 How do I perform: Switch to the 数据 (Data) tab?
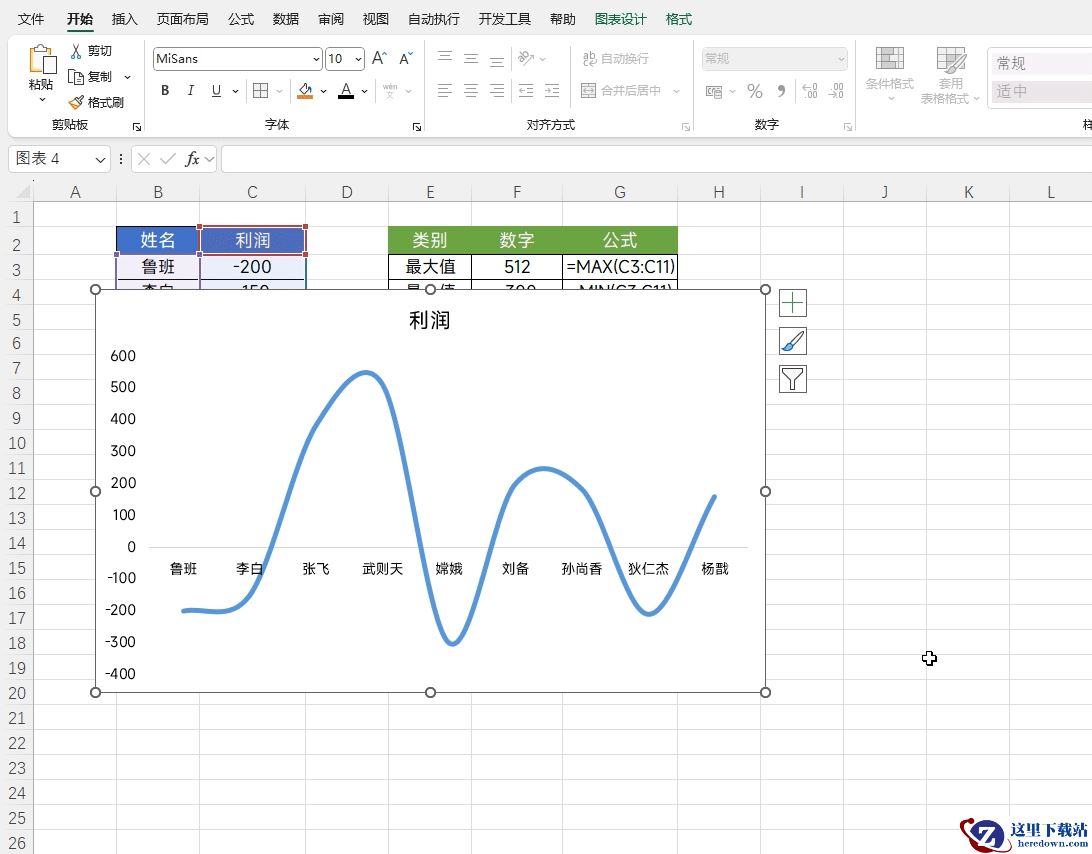(x=286, y=19)
